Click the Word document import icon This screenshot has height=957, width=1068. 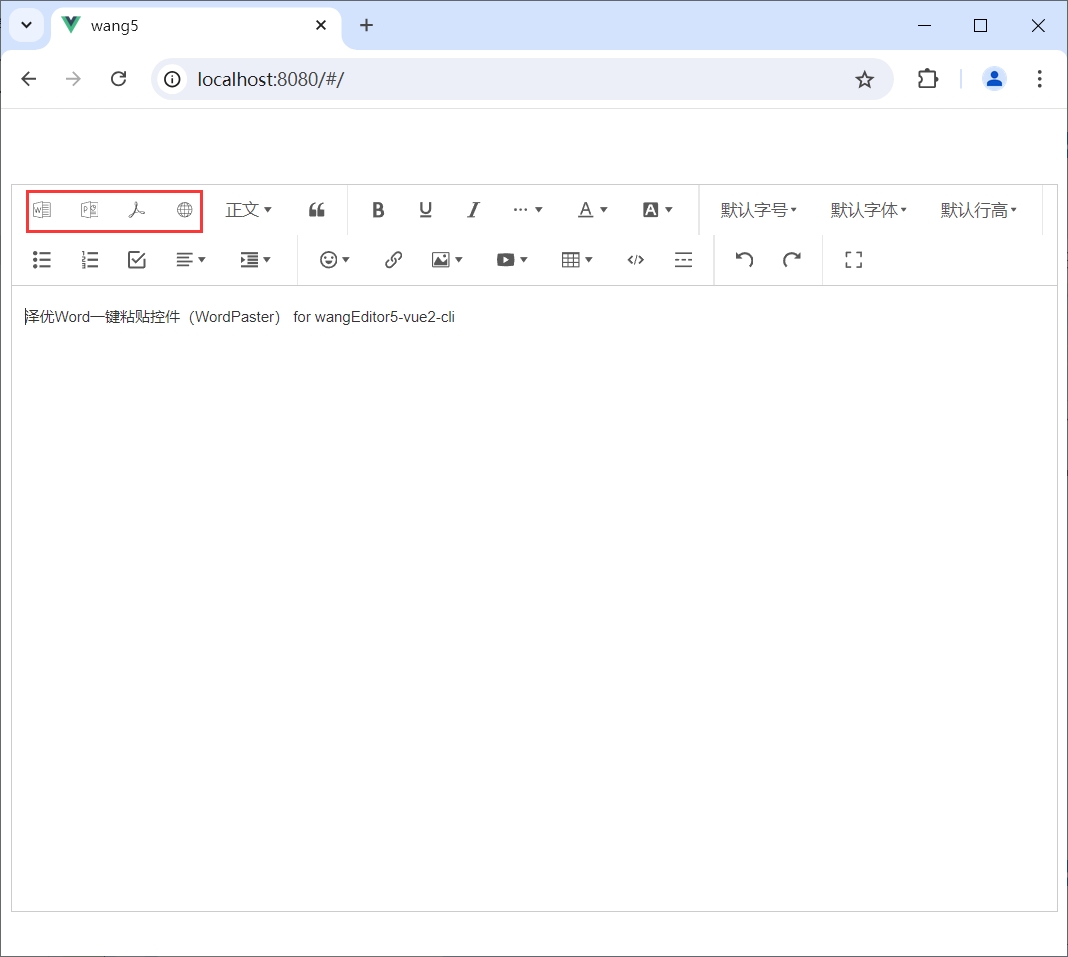coord(42,210)
